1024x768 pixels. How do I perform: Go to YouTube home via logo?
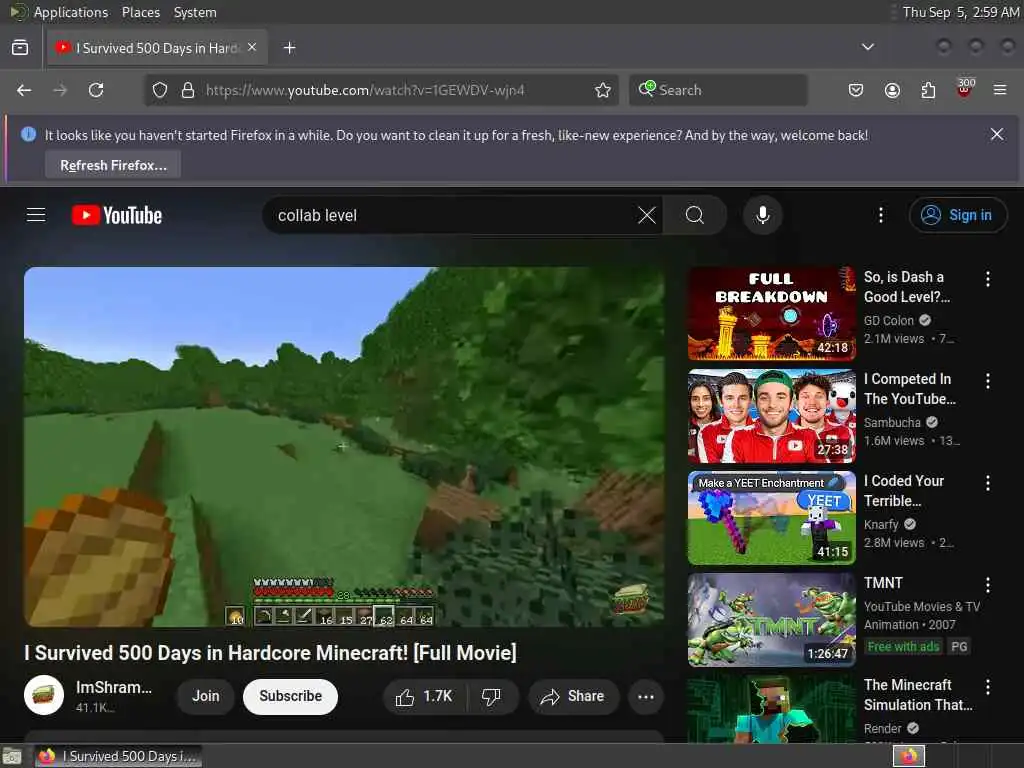tap(117, 215)
